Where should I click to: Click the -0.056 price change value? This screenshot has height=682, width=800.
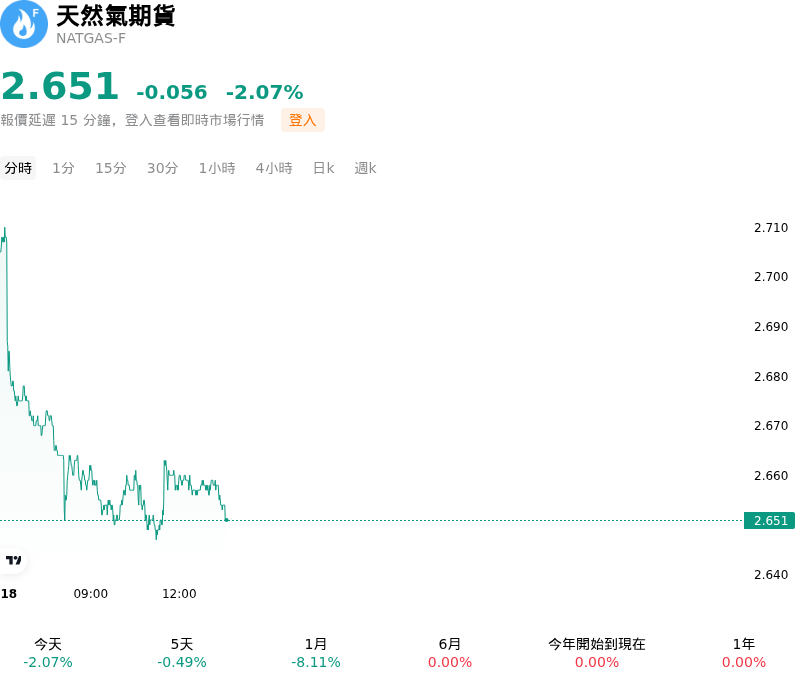(172, 92)
